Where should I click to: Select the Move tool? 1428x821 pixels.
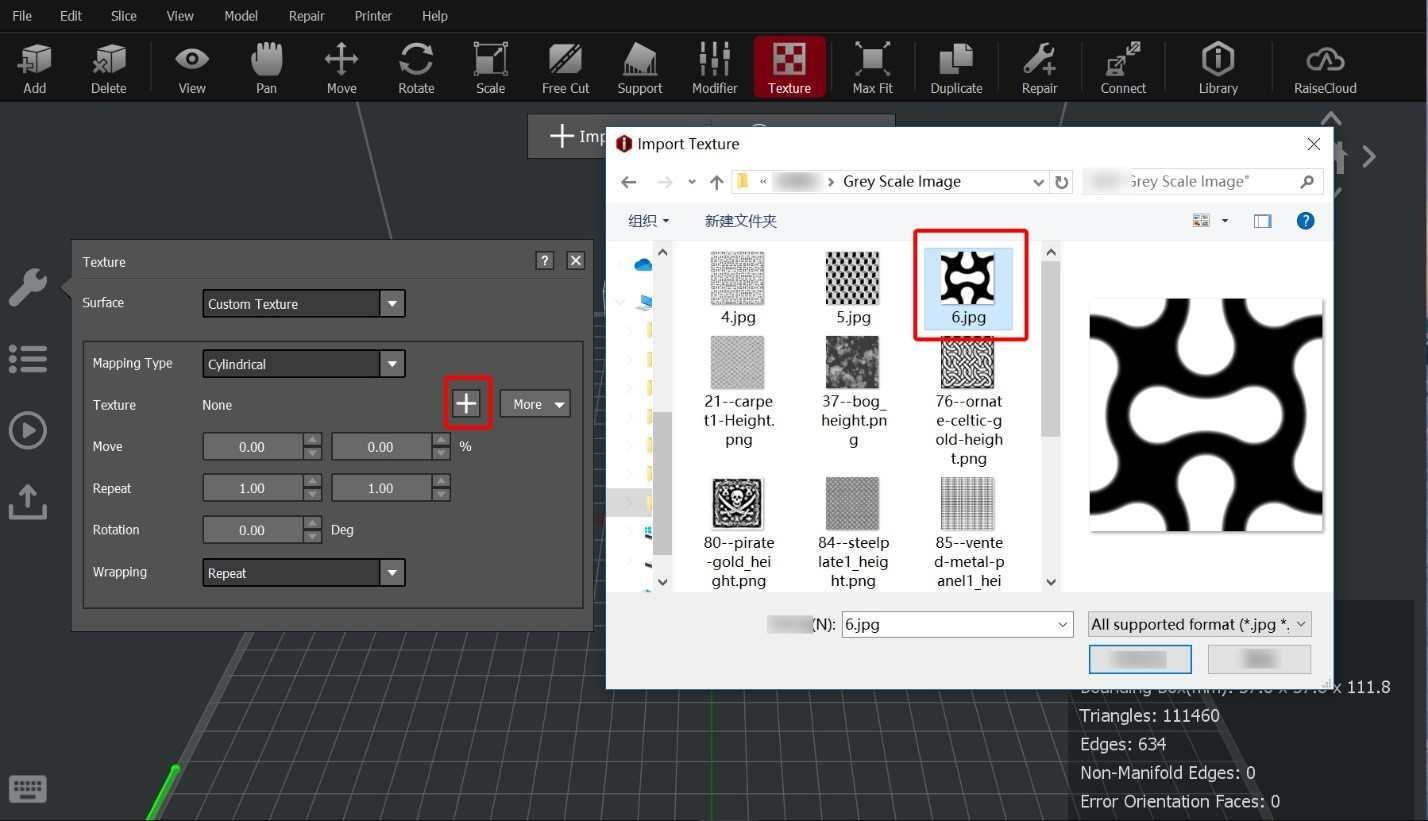coord(341,66)
